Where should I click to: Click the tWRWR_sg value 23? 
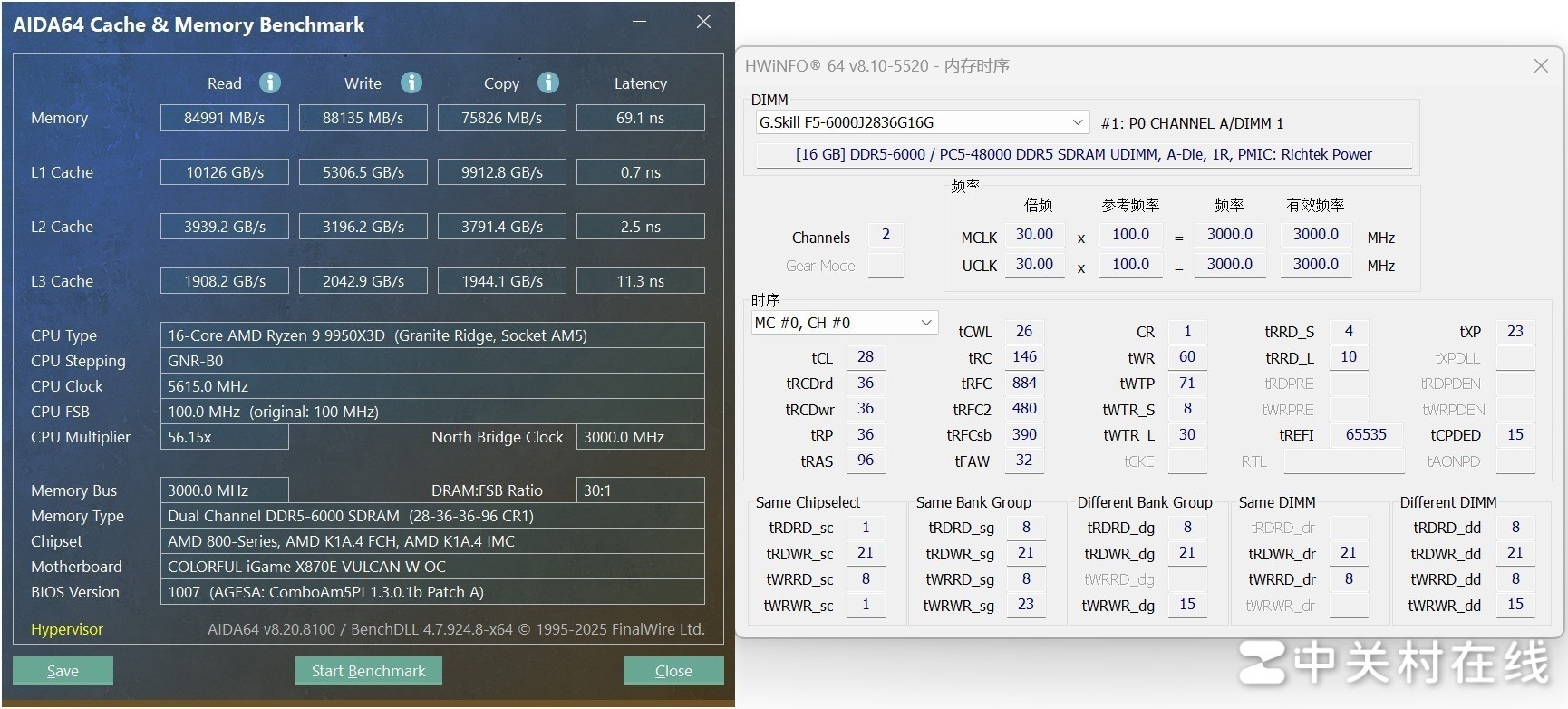tap(1026, 605)
